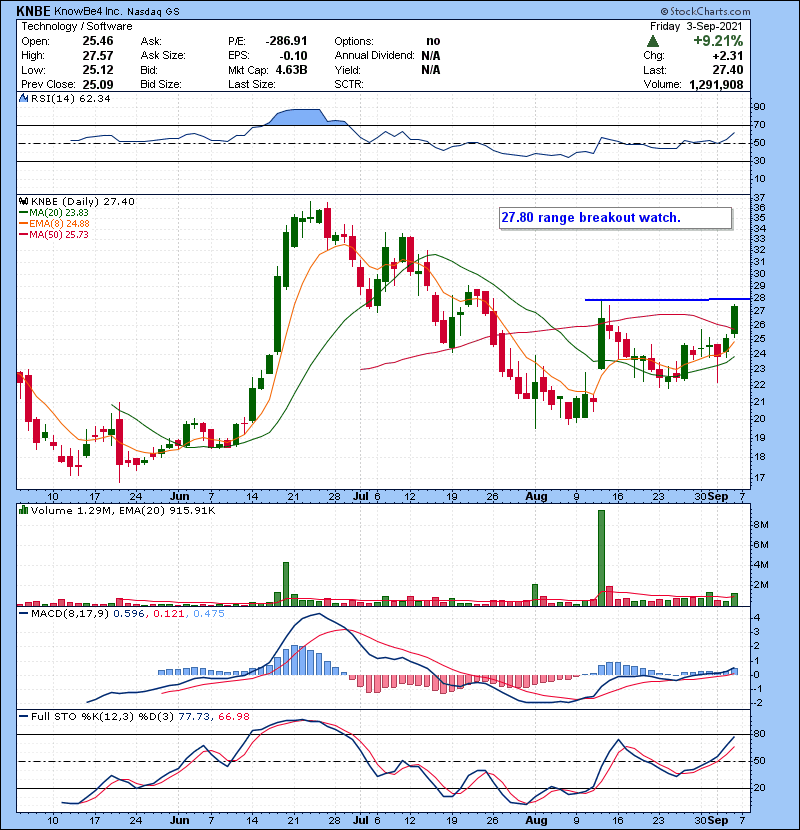
Task: Click the Mkt Cap value 4.63B
Action: (291, 70)
